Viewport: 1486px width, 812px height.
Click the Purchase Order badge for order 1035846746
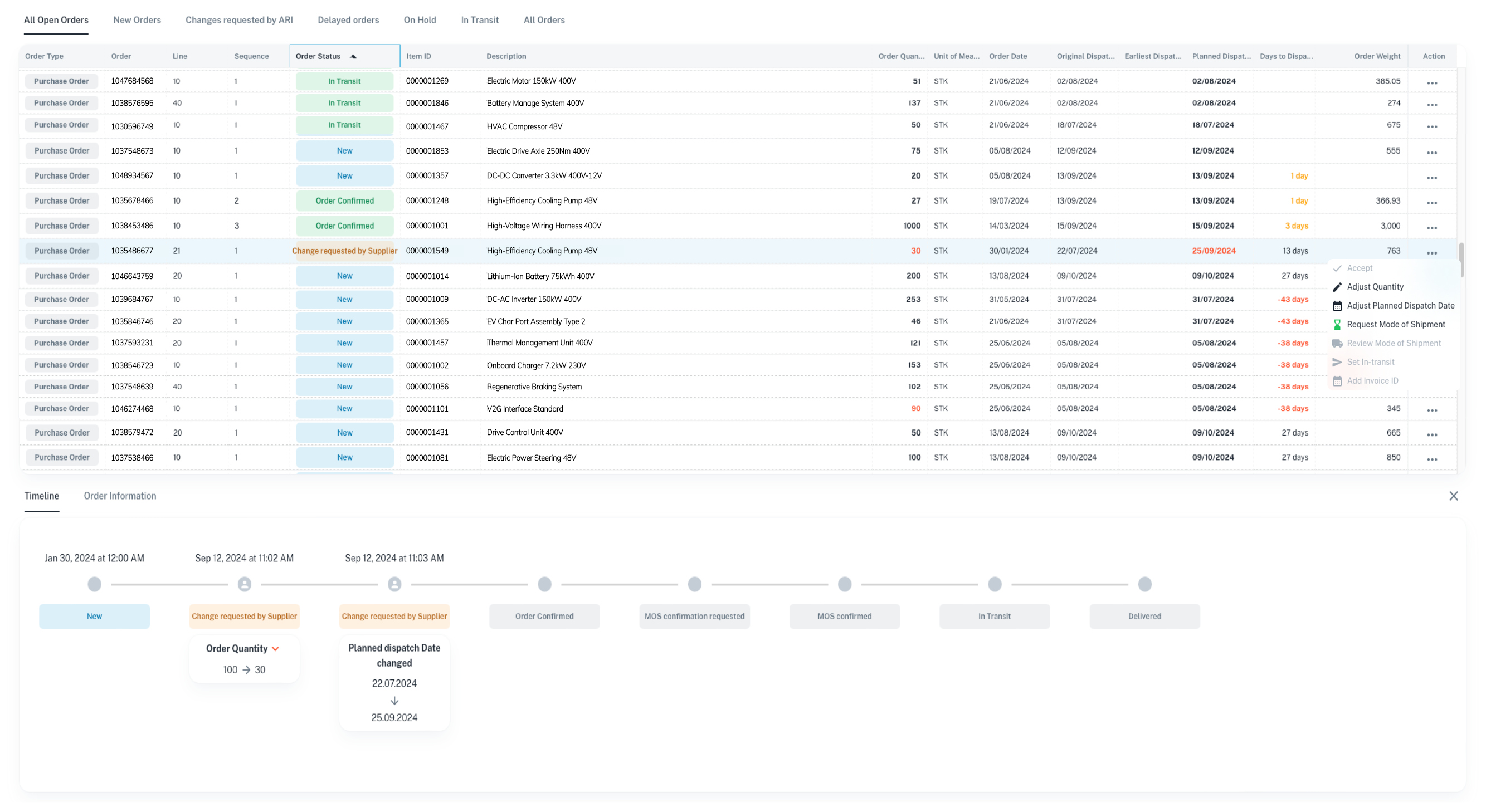pos(61,321)
